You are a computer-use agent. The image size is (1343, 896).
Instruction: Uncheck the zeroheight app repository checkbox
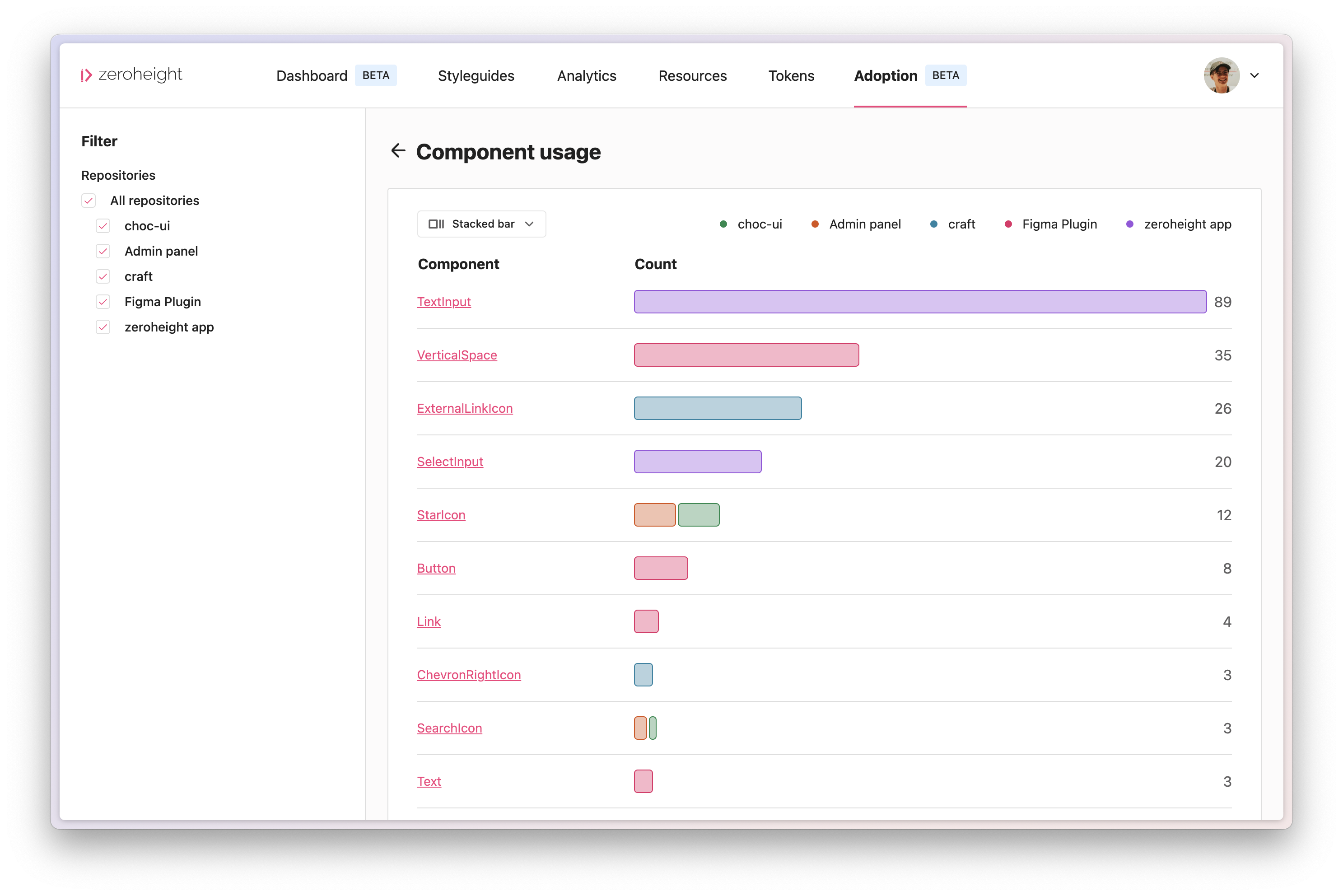point(103,327)
